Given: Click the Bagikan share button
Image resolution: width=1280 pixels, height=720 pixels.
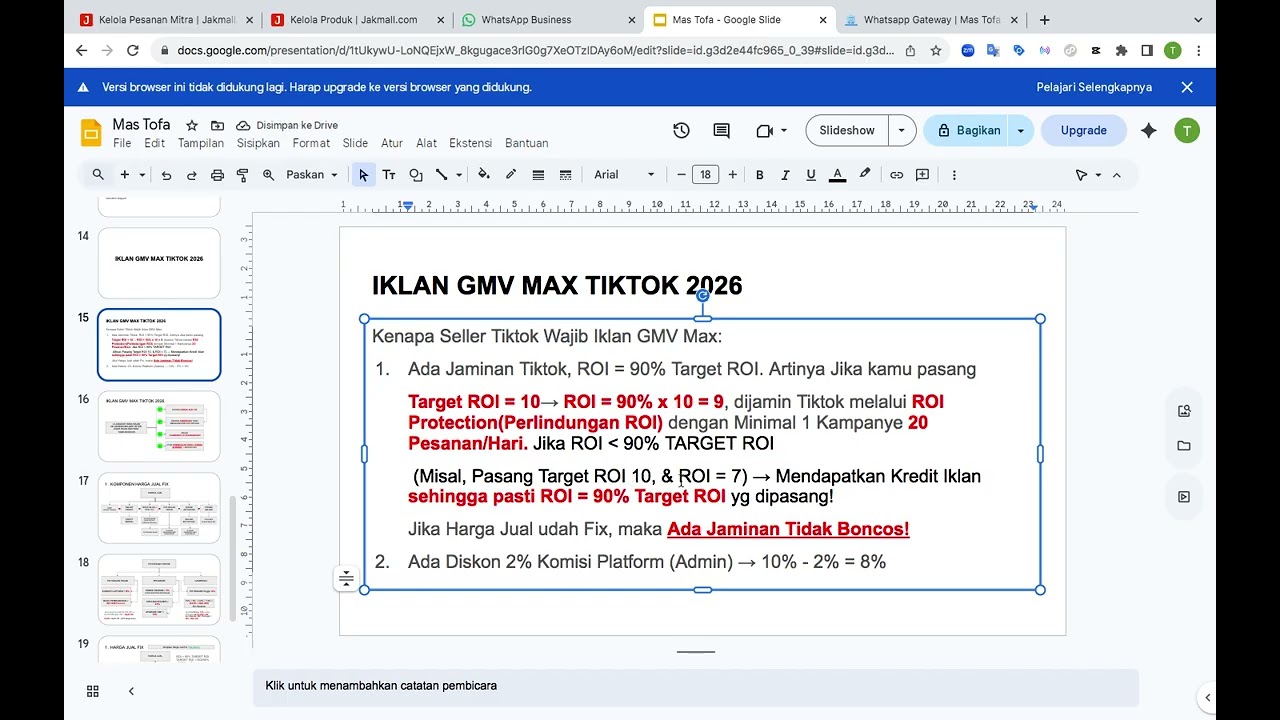Looking at the screenshot, I should pyautogui.click(x=967, y=130).
